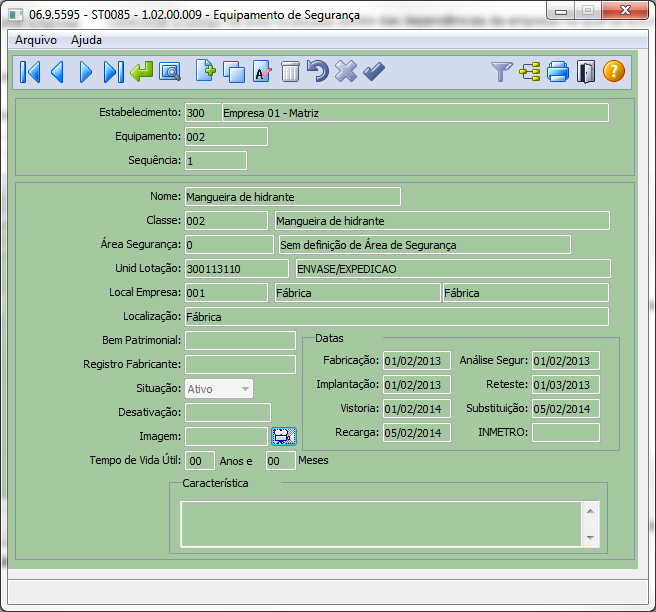Screen dimensions: 656x612
Task: Go to the previous record
Action: 57,72
